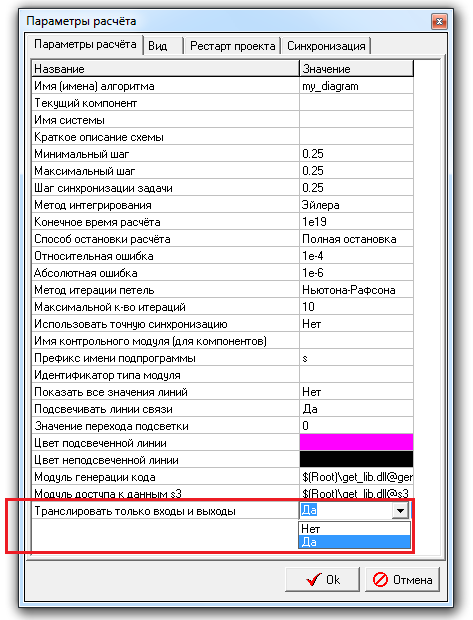Change Метод интегрирования value Эйлера
Image resolution: width=473 pixels, height=620 pixels.
[356, 205]
